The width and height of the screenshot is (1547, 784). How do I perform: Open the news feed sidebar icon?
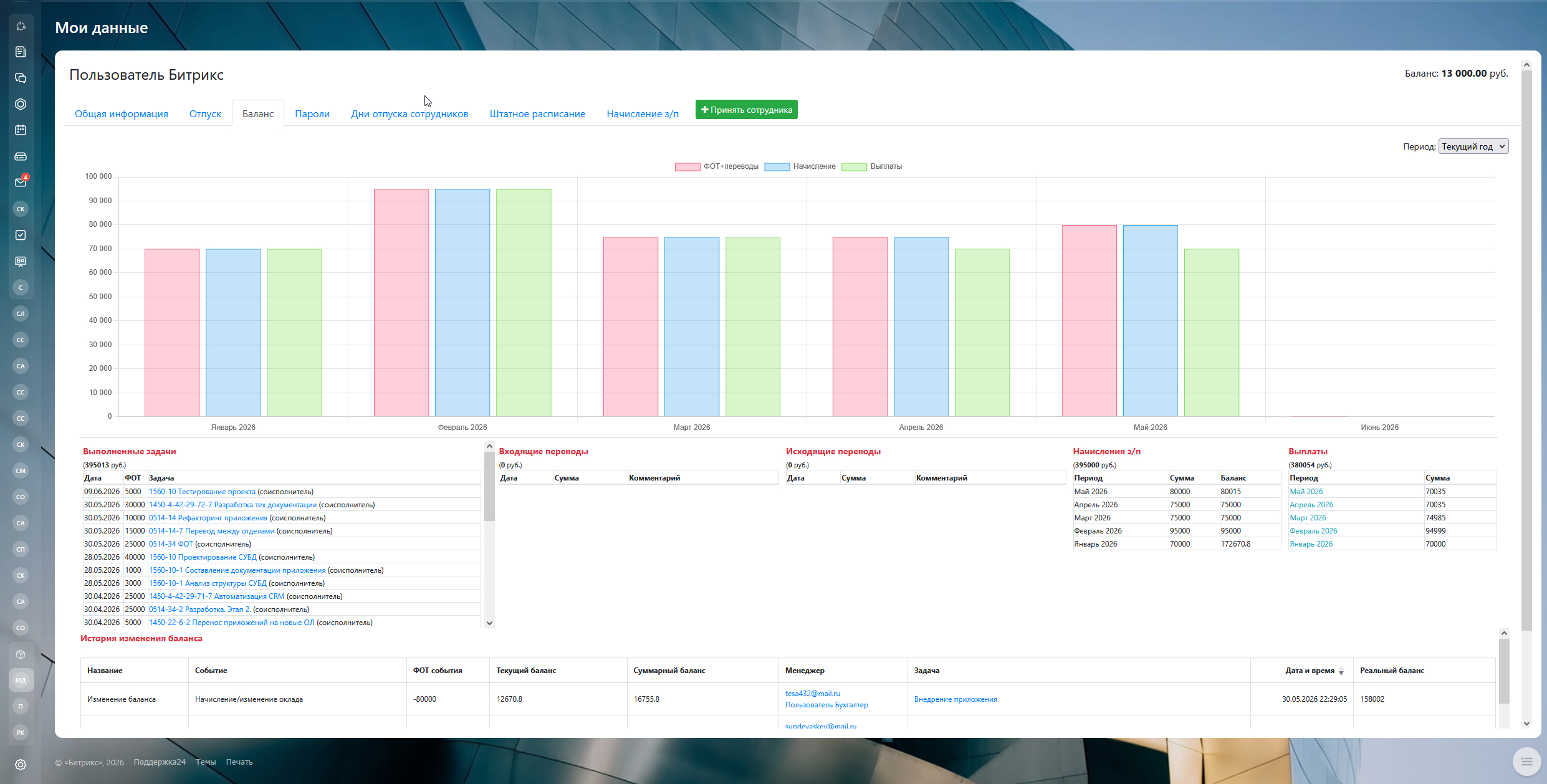21,52
